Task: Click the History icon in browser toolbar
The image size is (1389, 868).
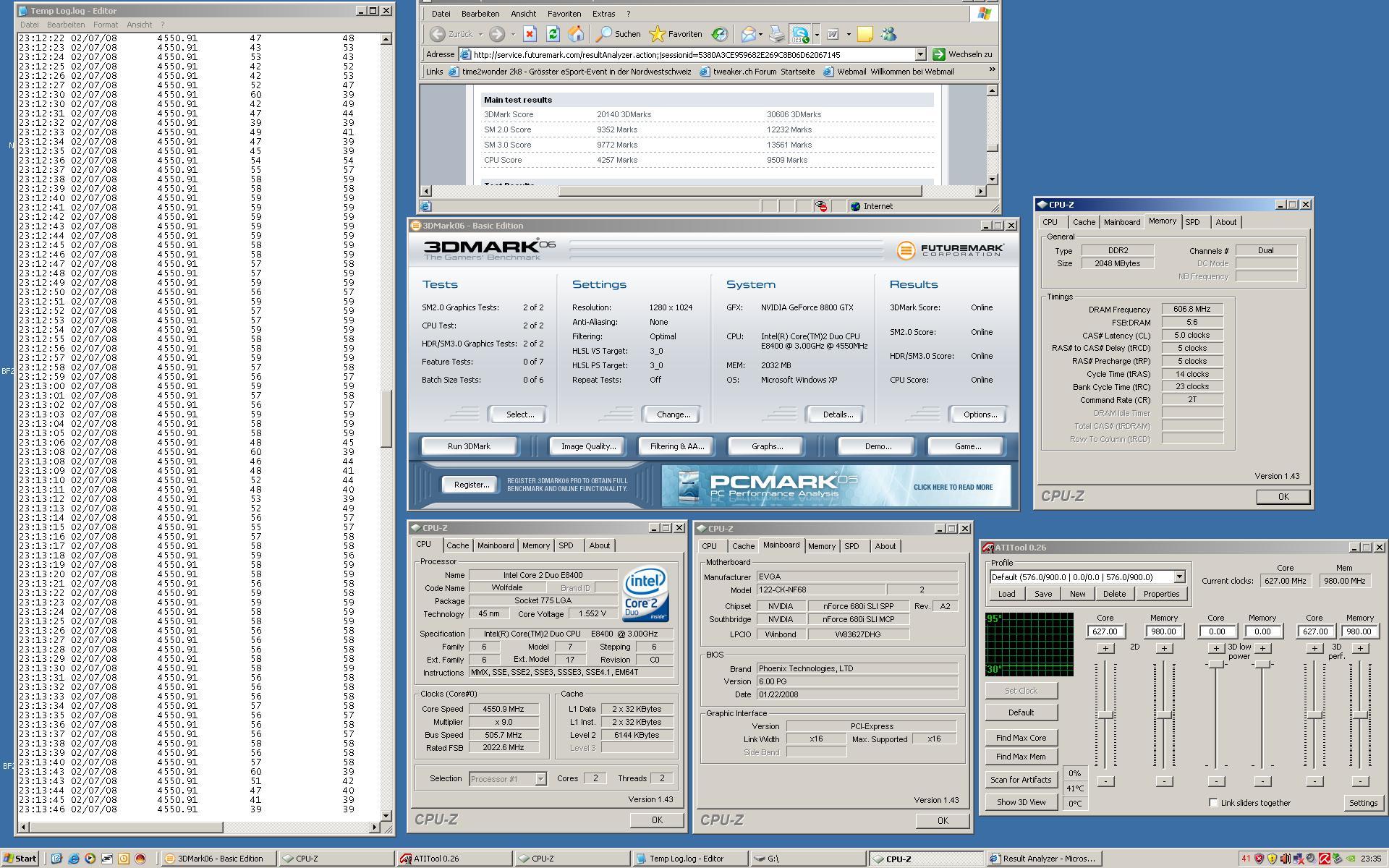Action: [719, 34]
